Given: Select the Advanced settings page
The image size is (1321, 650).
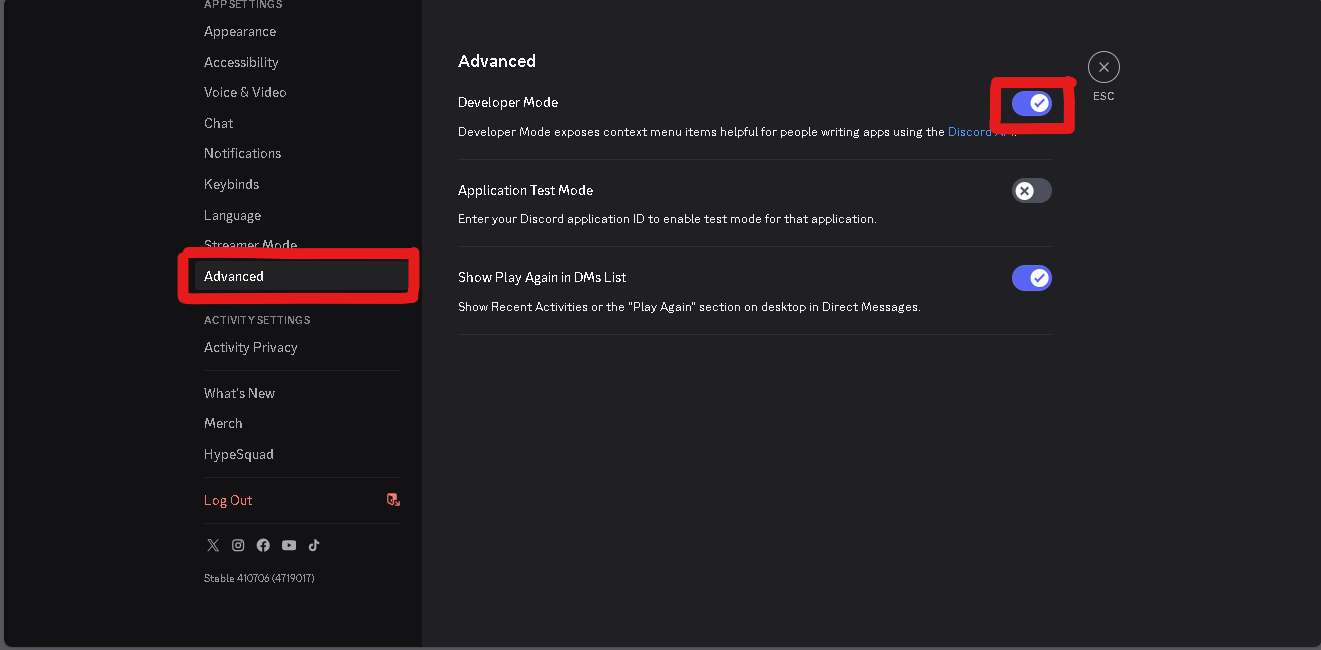Looking at the screenshot, I should pos(300,276).
